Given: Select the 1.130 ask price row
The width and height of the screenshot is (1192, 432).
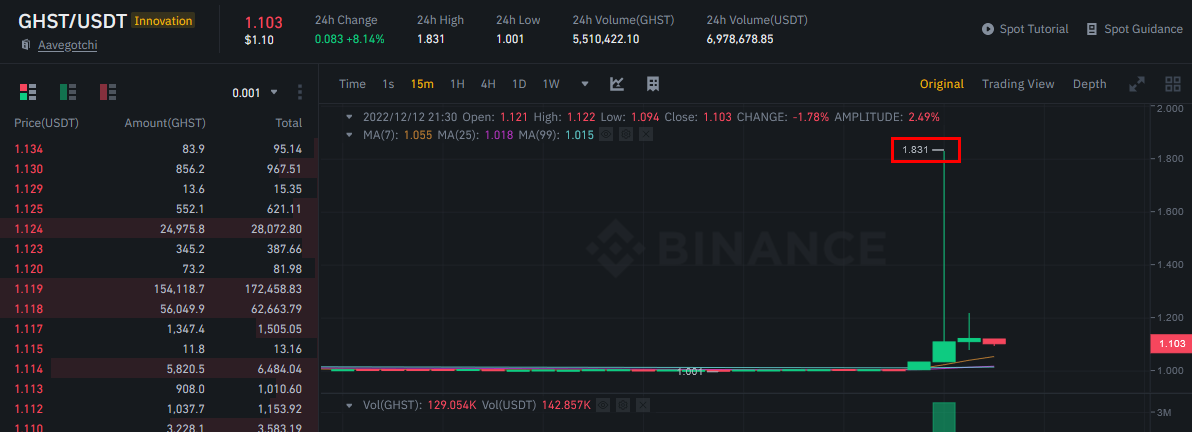Looking at the screenshot, I should [159, 169].
